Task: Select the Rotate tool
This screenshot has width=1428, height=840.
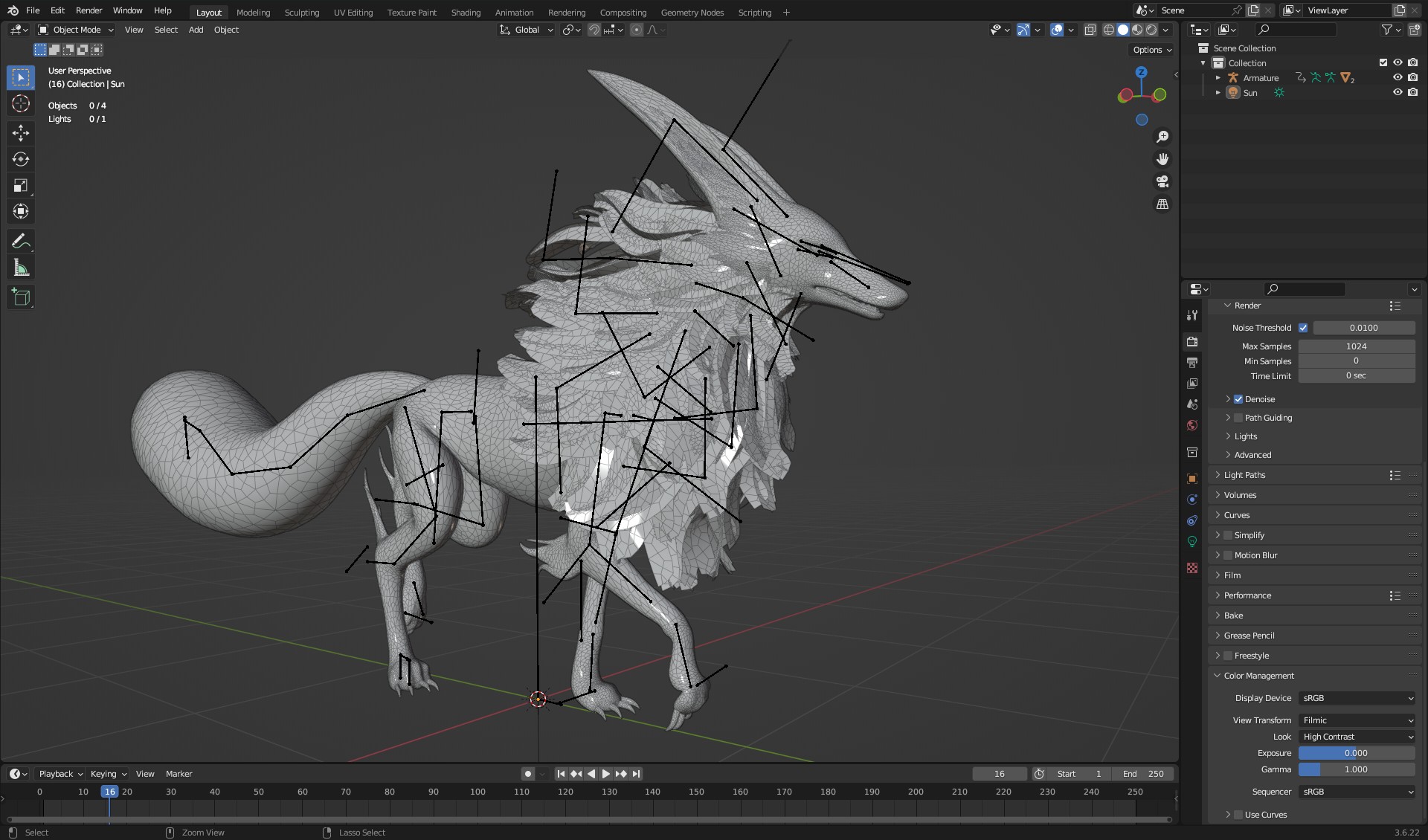Action: pos(21,159)
